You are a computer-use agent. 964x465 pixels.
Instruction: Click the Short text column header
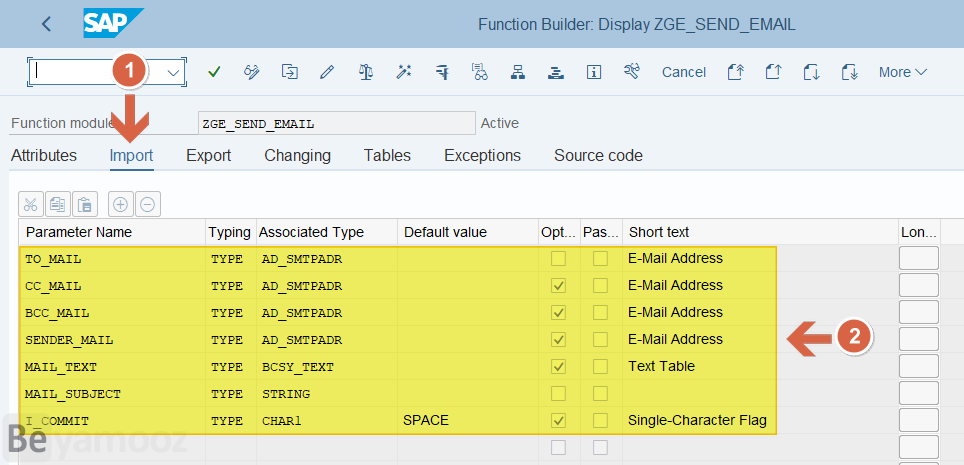761,232
